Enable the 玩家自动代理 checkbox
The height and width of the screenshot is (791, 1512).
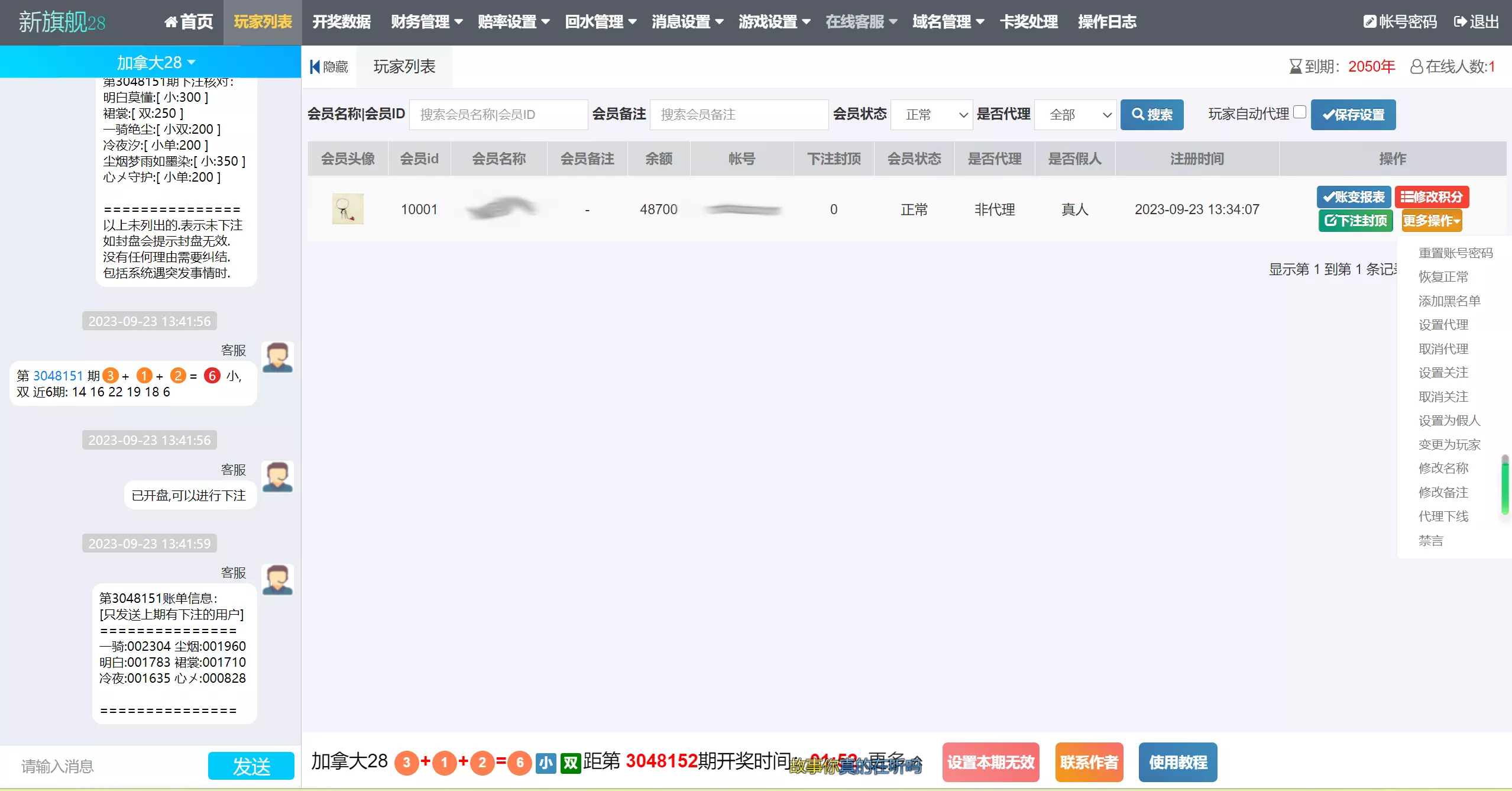[1299, 112]
